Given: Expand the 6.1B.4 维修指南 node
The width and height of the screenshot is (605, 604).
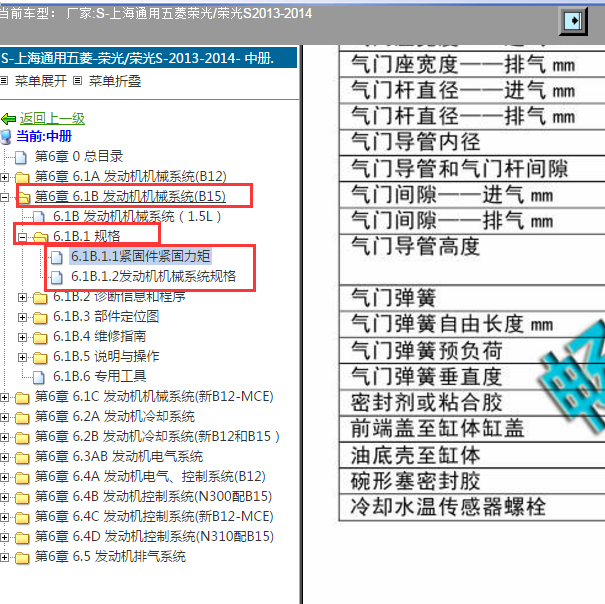Looking at the screenshot, I should click(x=22, y=337).
